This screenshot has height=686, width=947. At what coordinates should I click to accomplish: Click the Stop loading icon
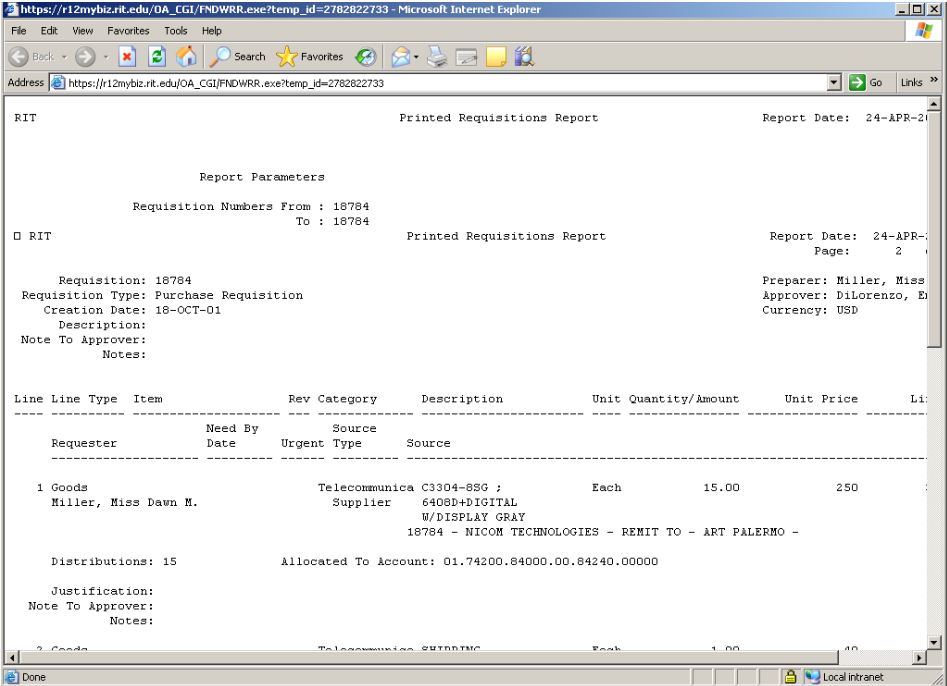(128, 57)
